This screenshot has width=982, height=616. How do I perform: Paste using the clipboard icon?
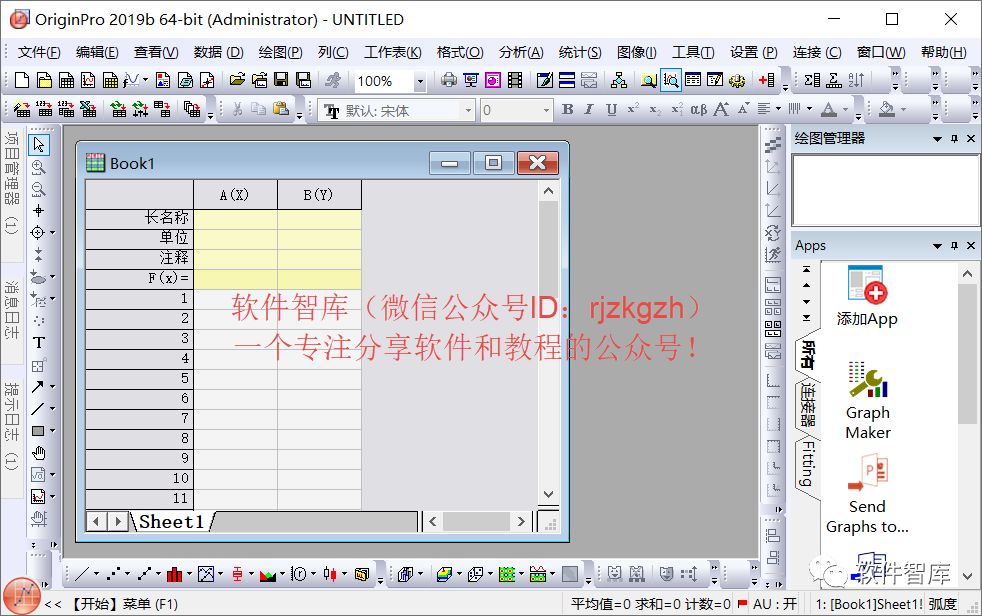[x=281, y=109]
